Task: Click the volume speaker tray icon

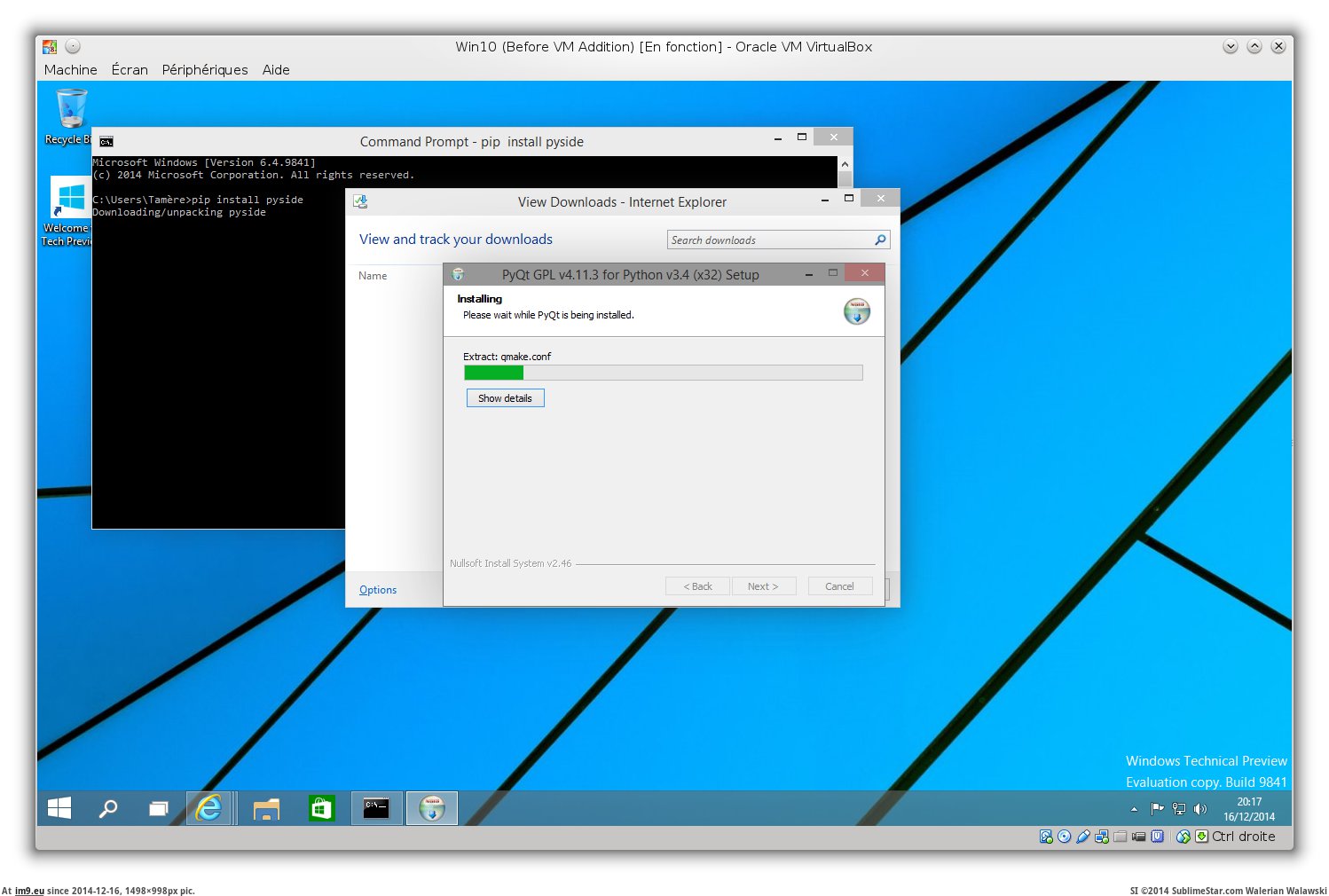Action: pos(1200,808)
